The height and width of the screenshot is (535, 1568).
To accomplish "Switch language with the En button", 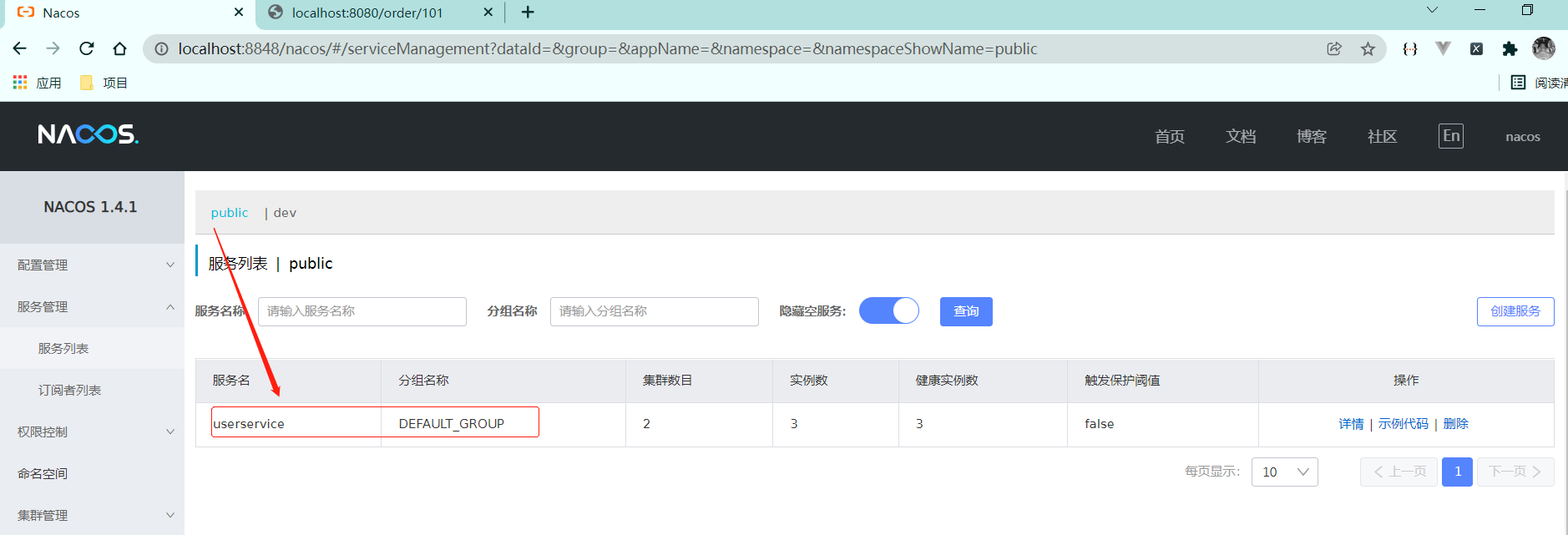I will pyautogui.click(x=1451, y=136).
